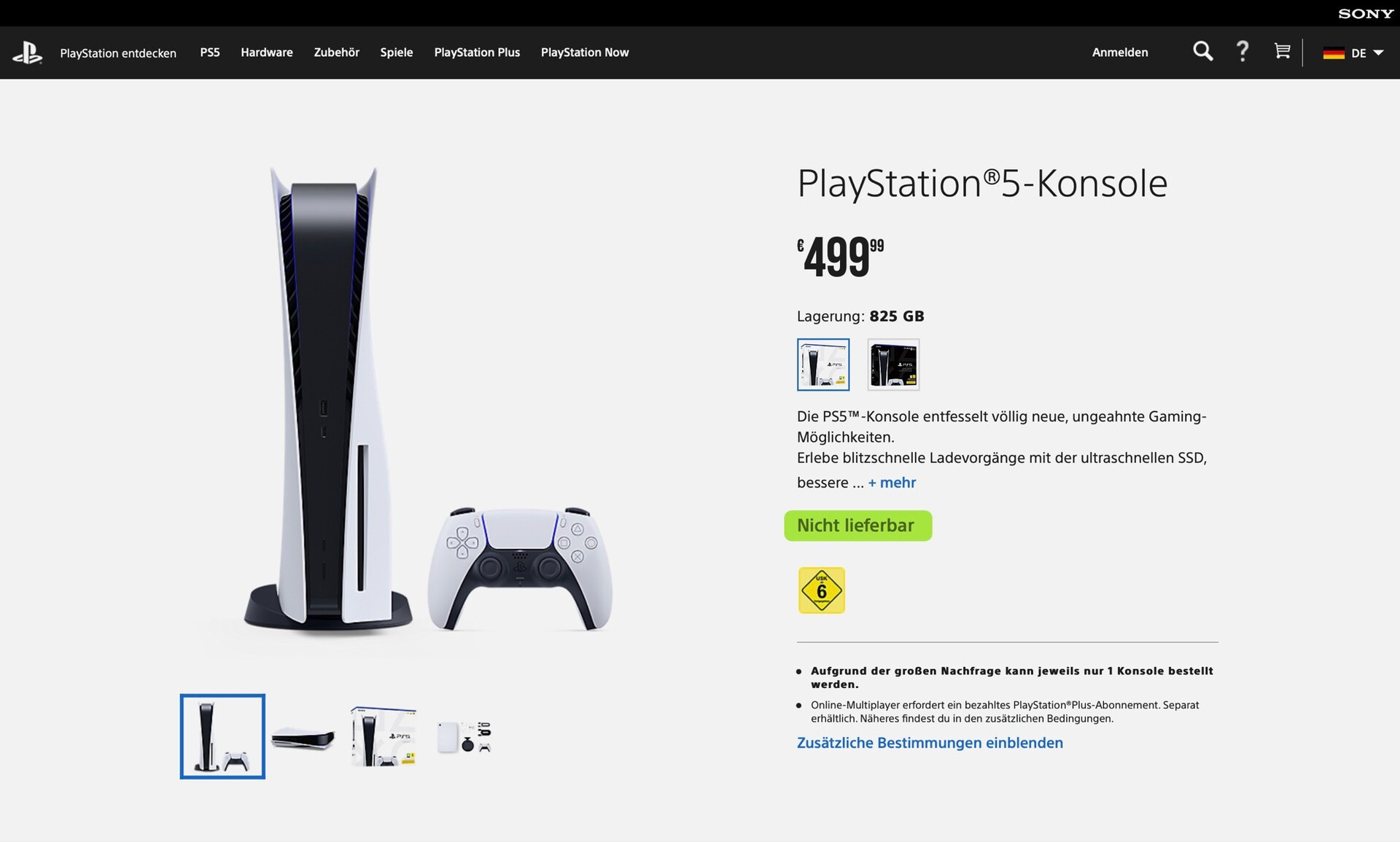The image size is (1400, 842).
Task: Select the black Digital Edition storage option
Action: pyautogui.click(x=893, y=365)
